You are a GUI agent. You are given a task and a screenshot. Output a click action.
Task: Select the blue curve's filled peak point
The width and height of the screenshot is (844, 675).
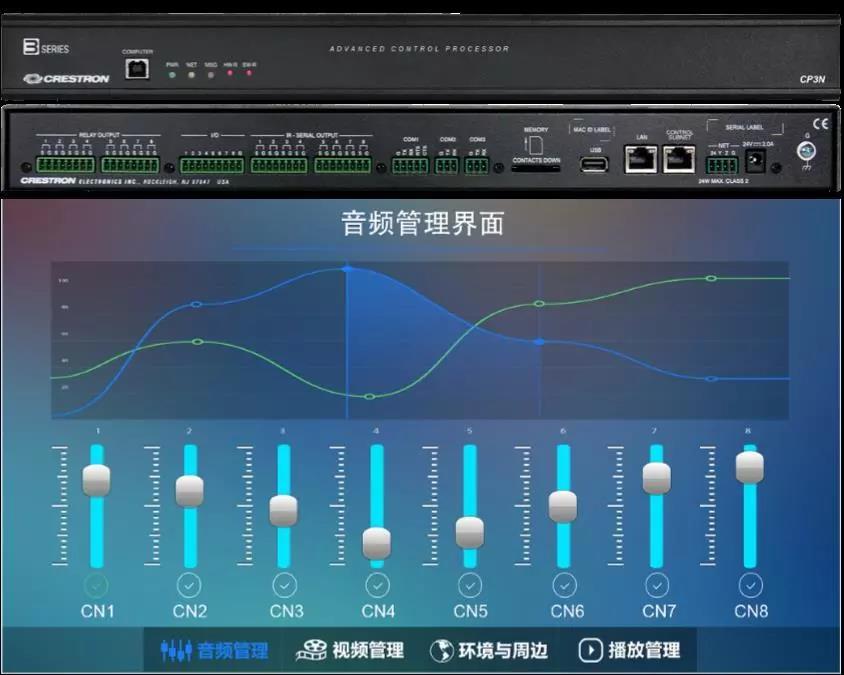pyautogui.click(x=347, y=268)
